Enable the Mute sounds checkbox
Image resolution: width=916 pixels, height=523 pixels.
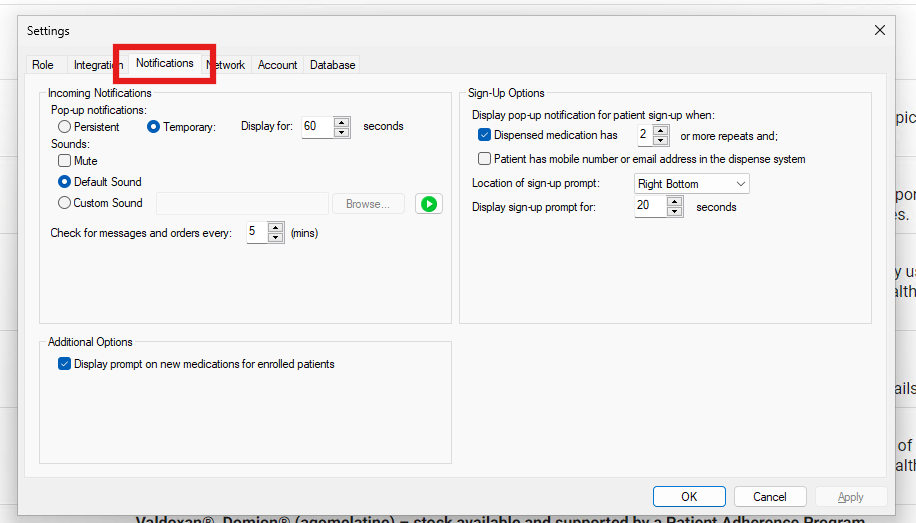(x=78, y=161)
